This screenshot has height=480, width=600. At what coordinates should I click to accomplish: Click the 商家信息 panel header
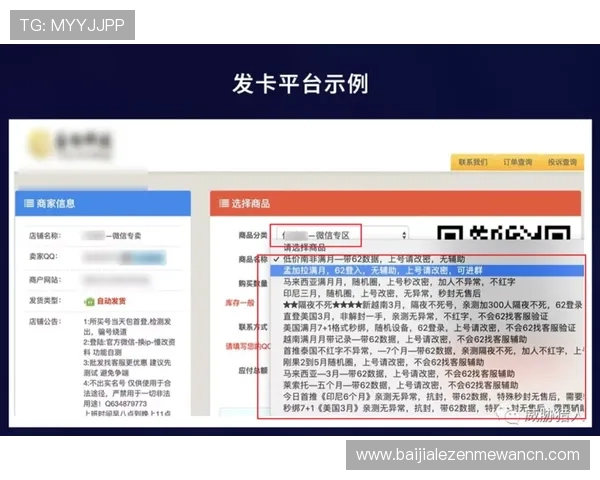pyautogui.click(x=103, y=203)
